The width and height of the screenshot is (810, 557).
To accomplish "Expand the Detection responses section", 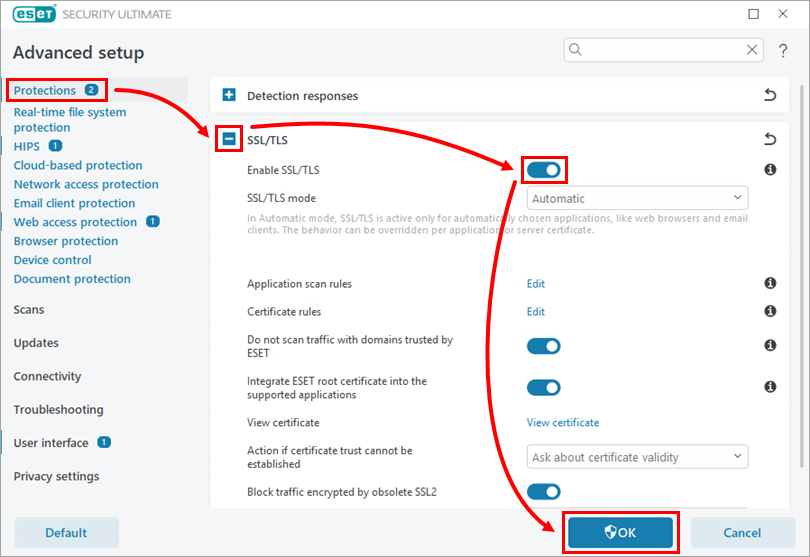I will pos(229,95).
